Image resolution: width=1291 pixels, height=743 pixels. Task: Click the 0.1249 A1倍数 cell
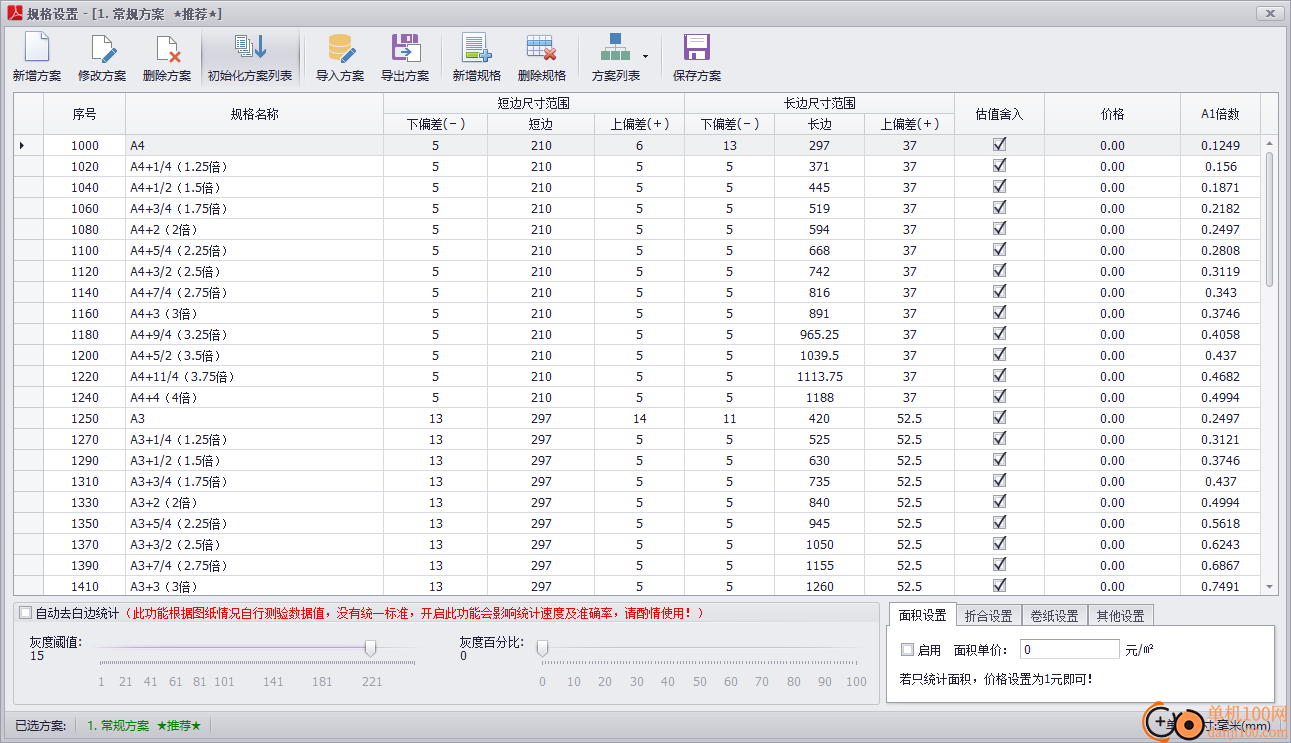1220,145
